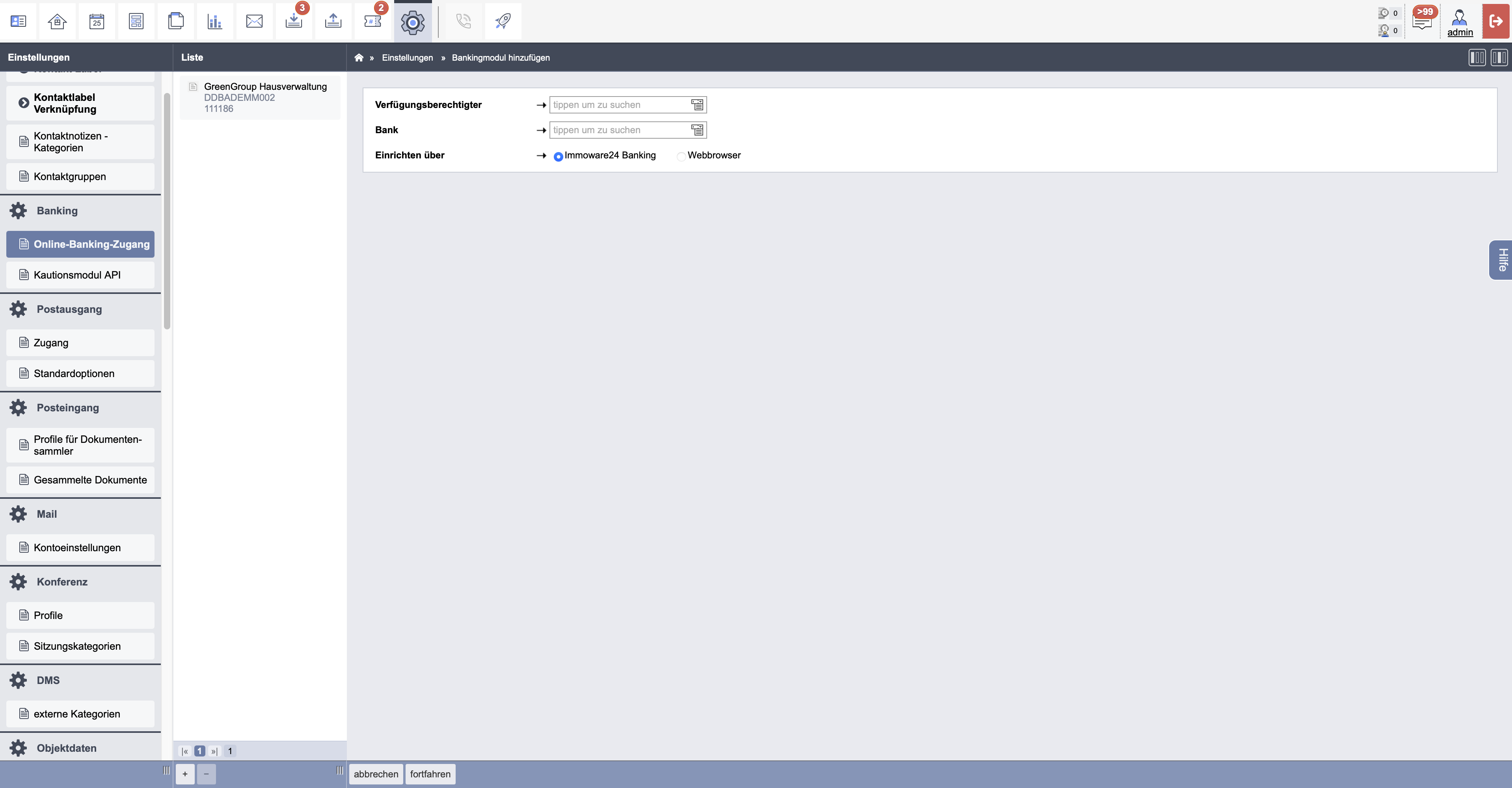Open the house objects module icon
Viewport: 1512px width, 788px height.
(x=57, y=21)
